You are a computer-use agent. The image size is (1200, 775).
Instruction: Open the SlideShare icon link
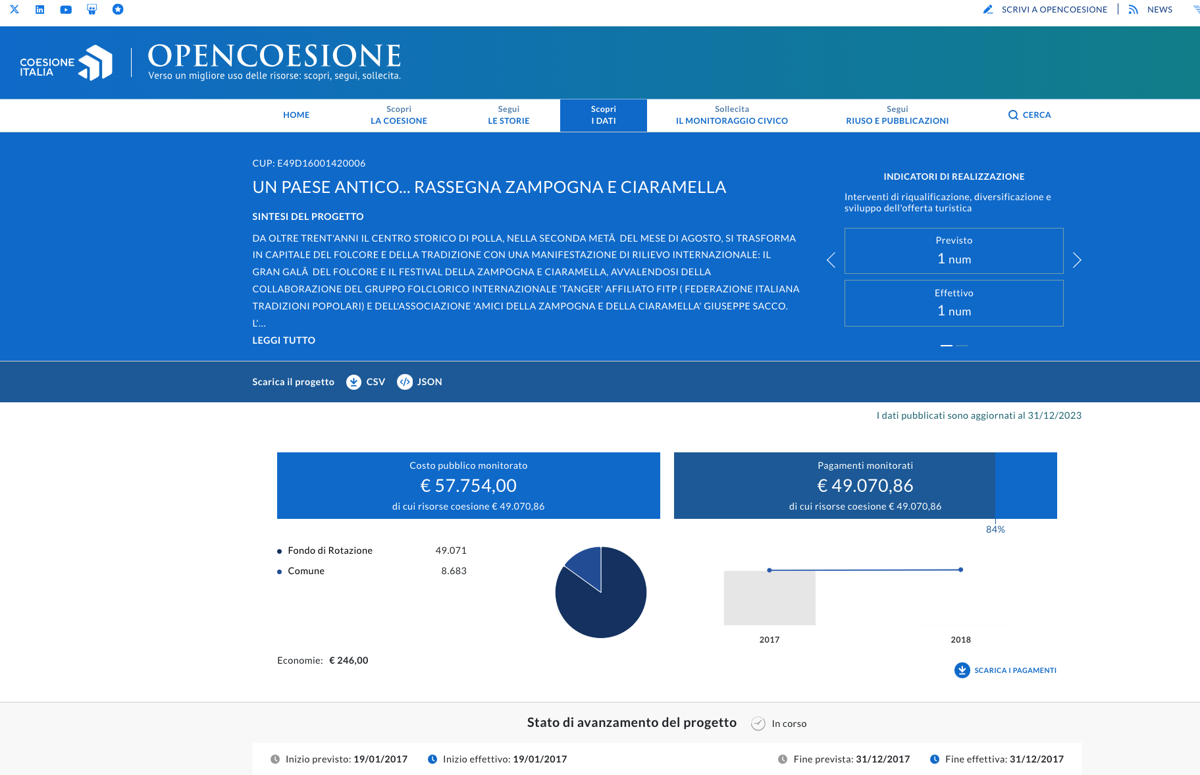[92, 9]
